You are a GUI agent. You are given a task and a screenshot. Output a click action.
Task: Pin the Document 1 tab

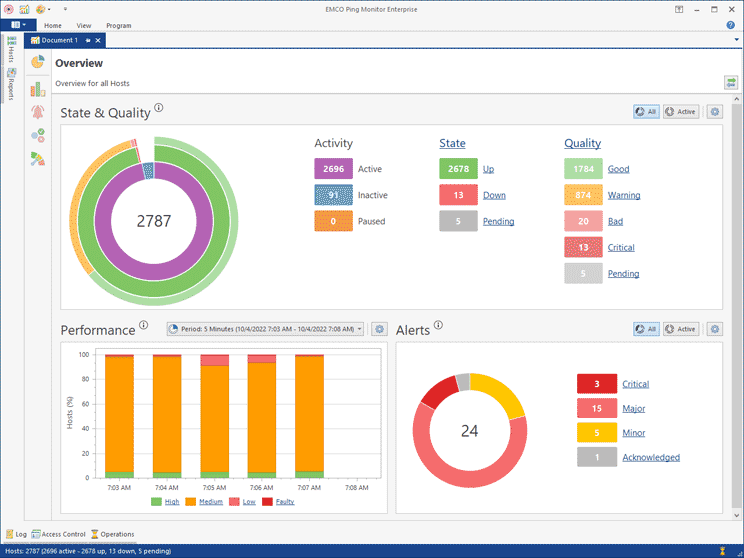coord(88,40)
